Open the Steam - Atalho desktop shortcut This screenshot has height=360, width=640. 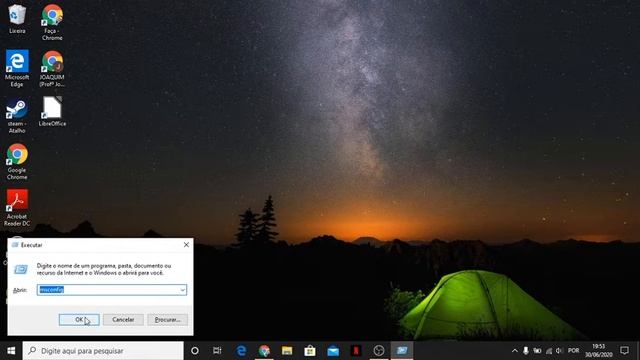pyautogui.click(x=17, y=116)
